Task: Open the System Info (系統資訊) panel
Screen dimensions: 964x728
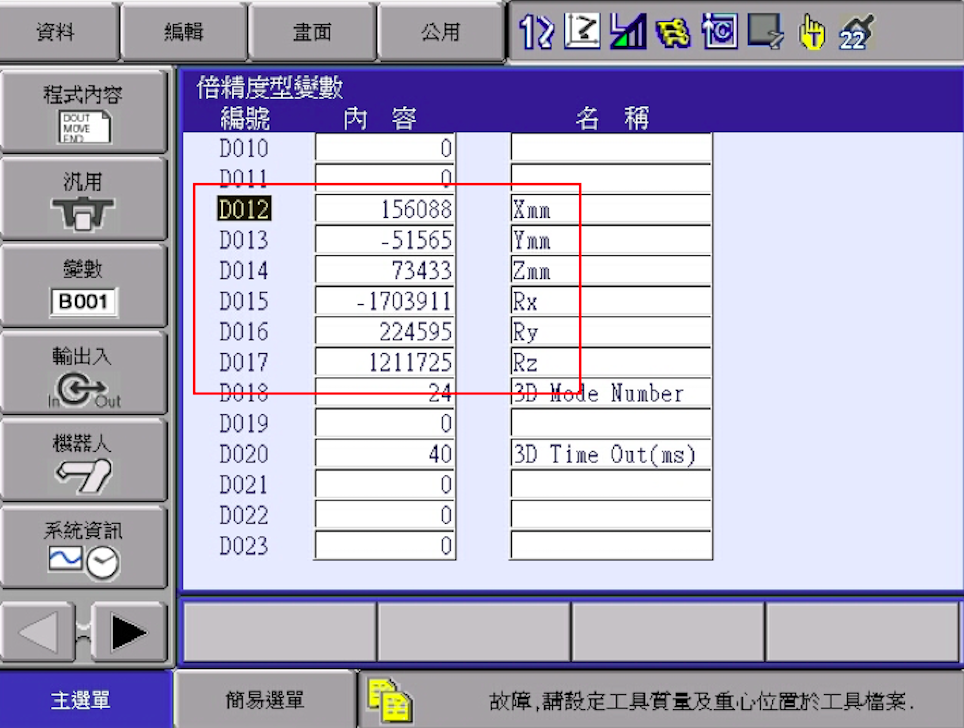Action: pyautogui.click(x=84, y=546)
